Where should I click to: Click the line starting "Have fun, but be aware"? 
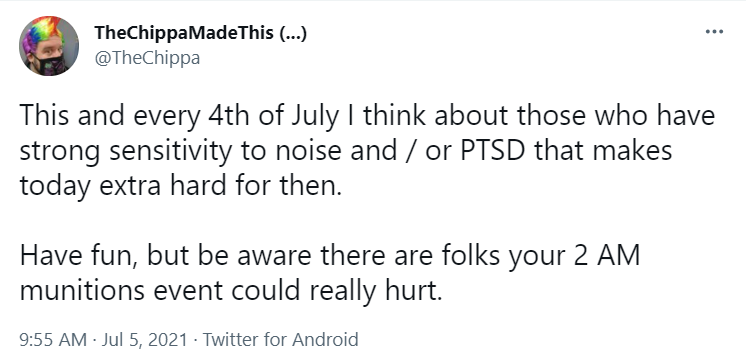(330, 256)
